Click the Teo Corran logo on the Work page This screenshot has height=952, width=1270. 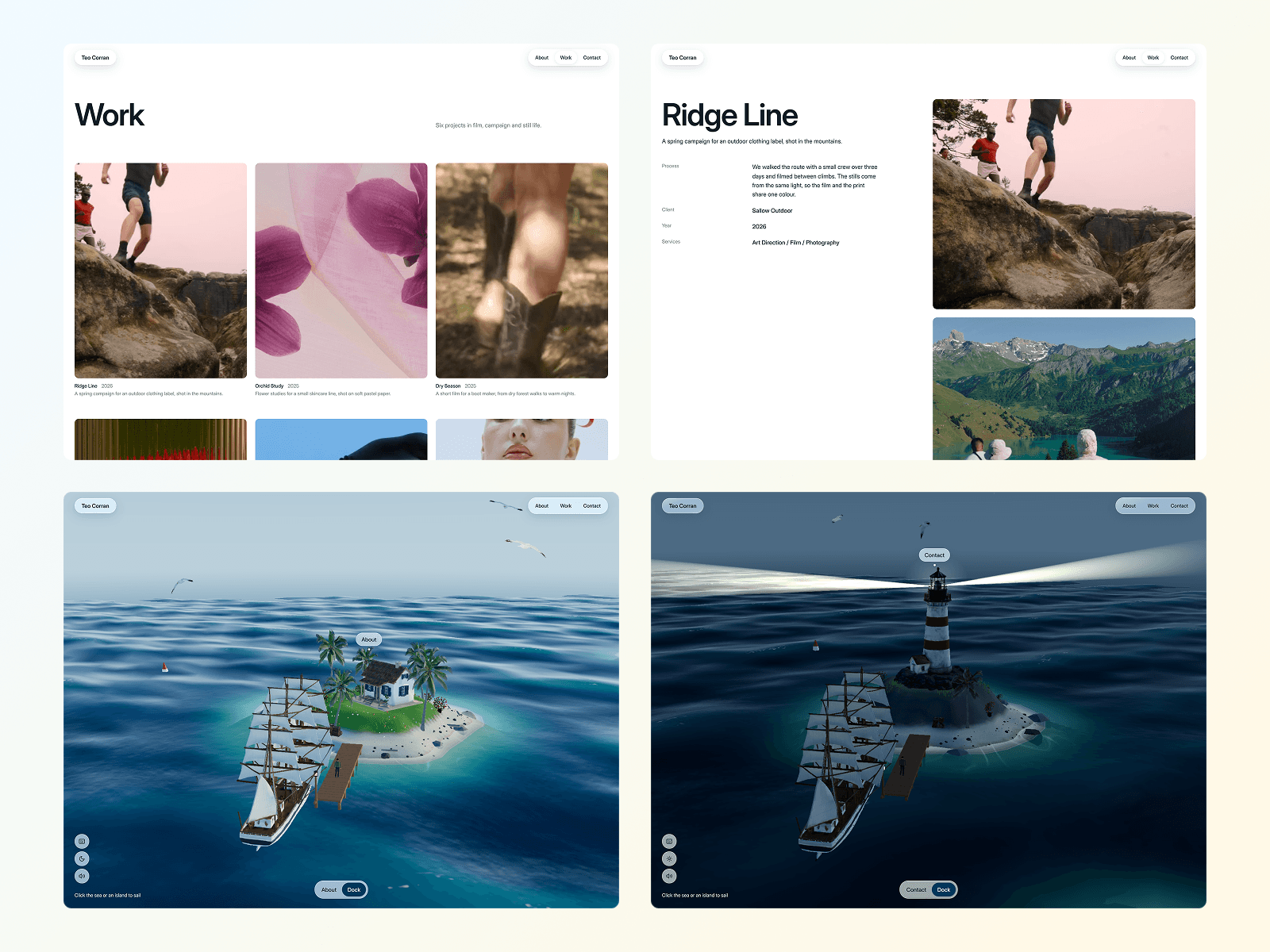(95, 58)
